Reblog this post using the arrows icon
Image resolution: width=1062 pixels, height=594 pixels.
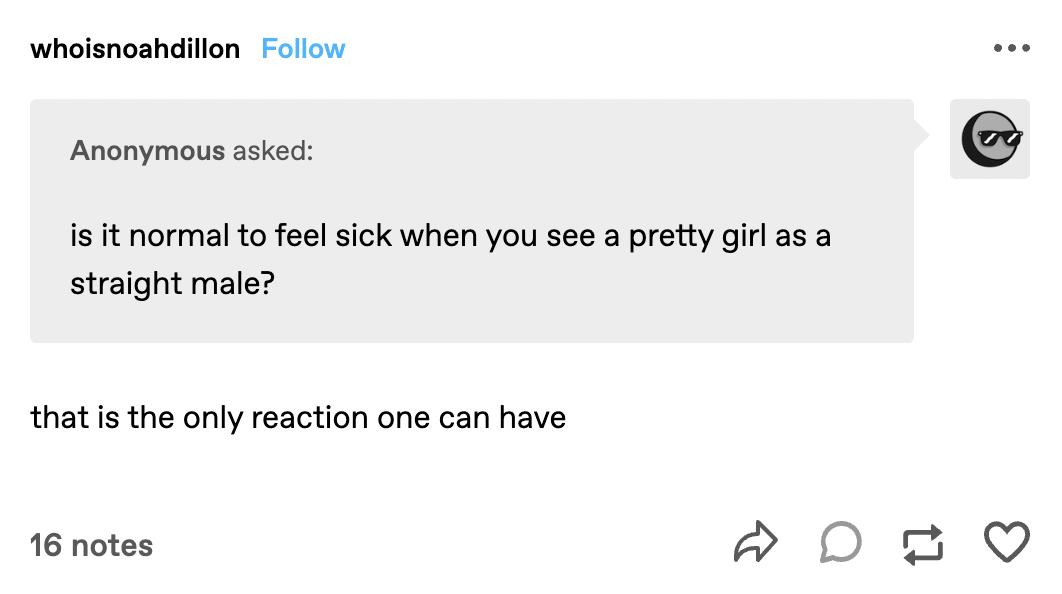[x=922, y=543]
